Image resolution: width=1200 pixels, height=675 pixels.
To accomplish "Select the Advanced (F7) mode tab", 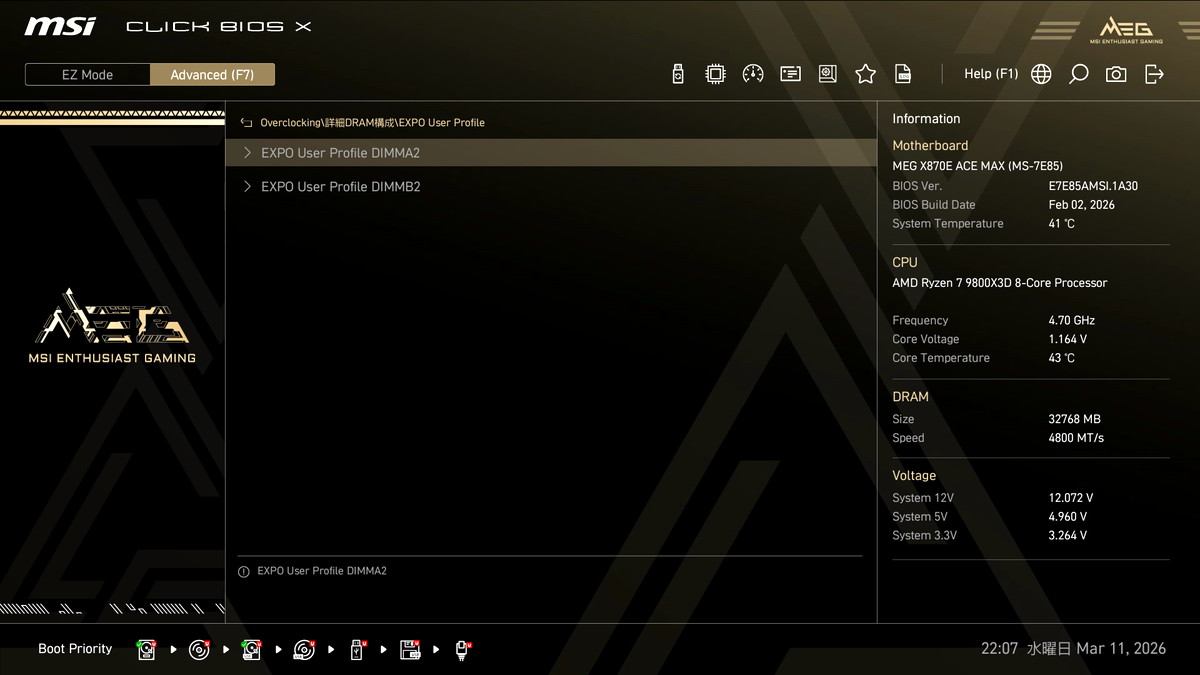I will pyautogui.click(x=212, y=75).
